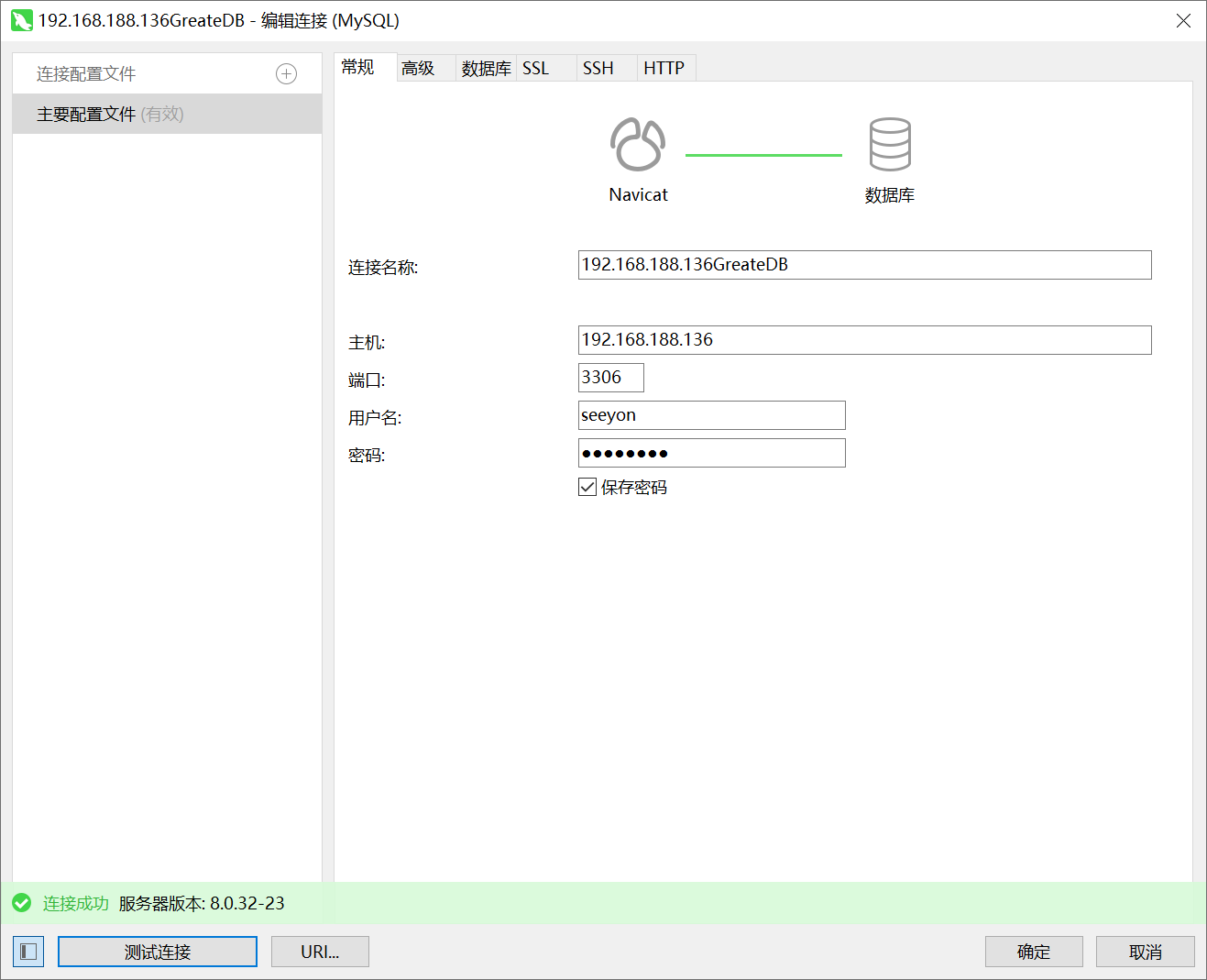The height and width of the screenshot is (980, 1207).
Task: Click the 用户名 field containing seeyon
Action: [711, 415]
